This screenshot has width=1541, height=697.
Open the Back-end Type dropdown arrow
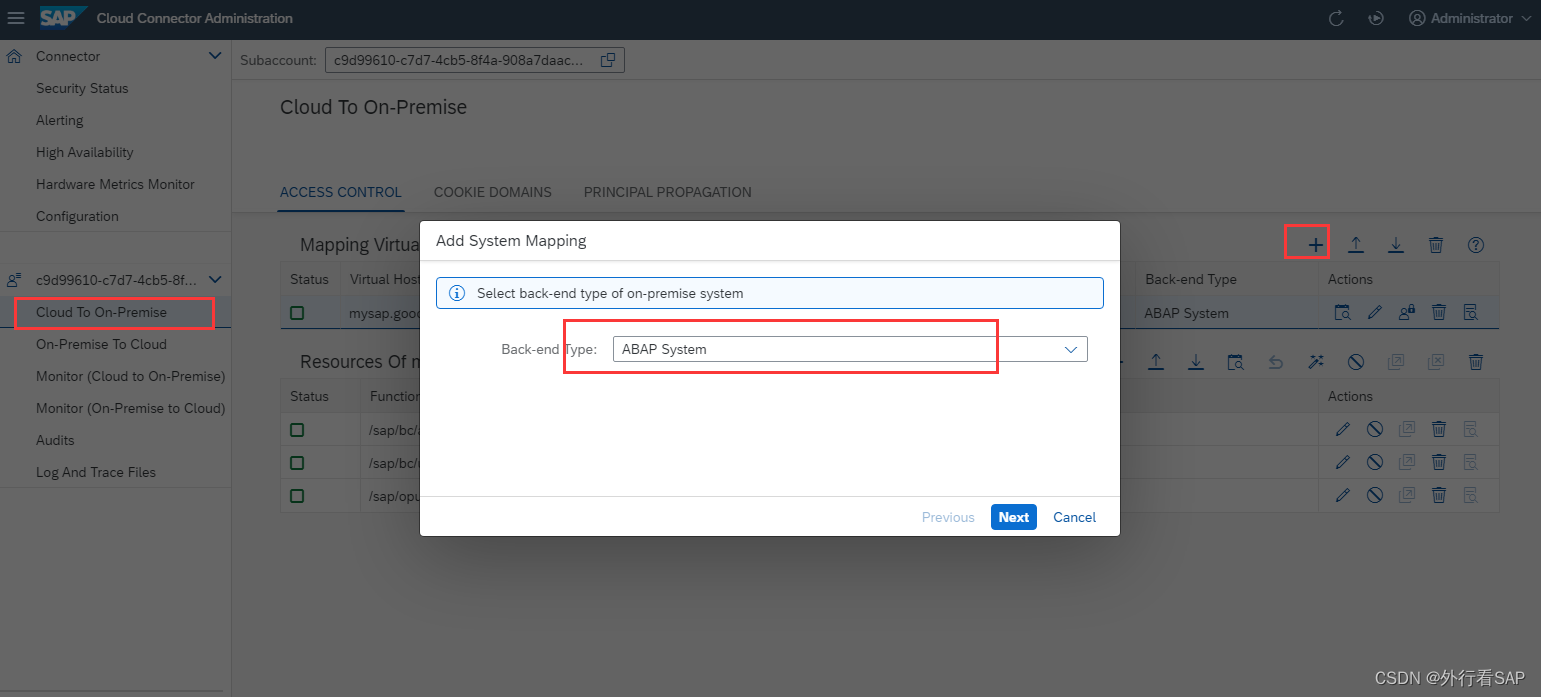pyautogui.click(x=1071, y=349)
